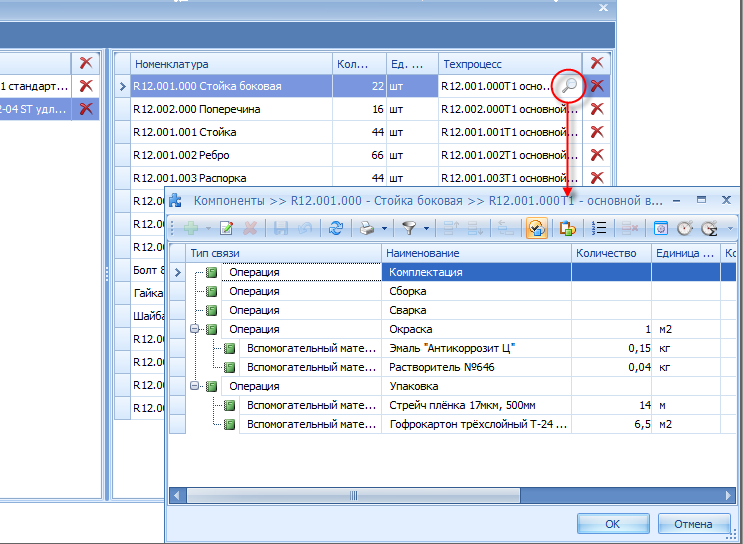The image size is (743, 544).
Task: Click the stopwatch icon without sigma
Action: point(684,228)
